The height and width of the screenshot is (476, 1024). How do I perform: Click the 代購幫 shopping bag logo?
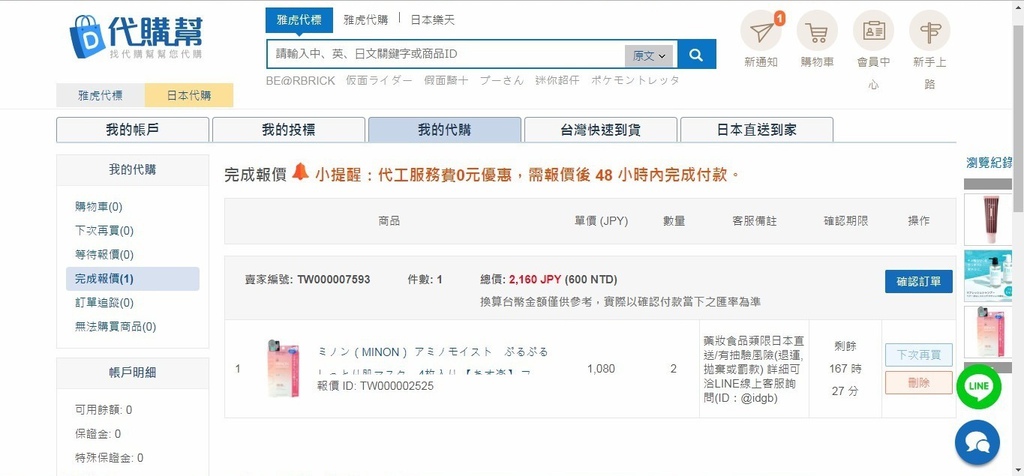[x=136, y=37]
